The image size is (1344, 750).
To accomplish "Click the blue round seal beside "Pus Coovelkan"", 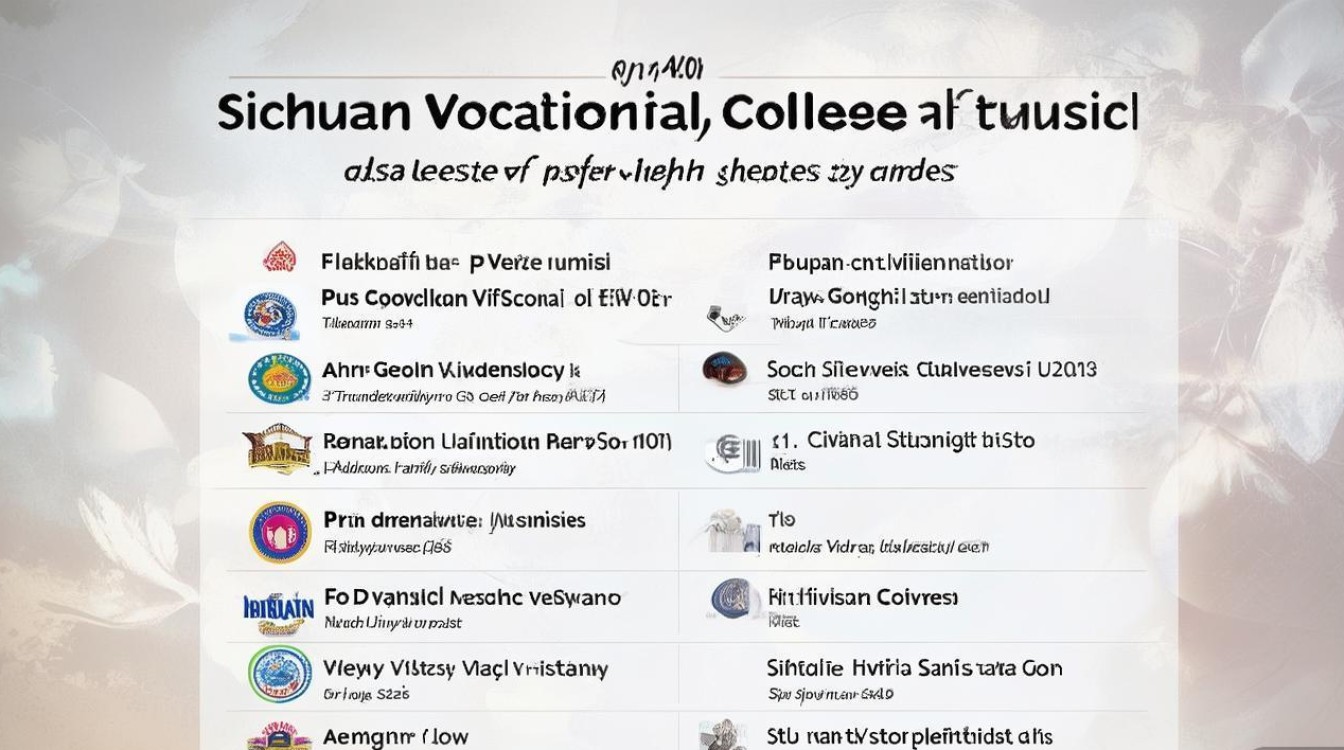I will (264, 312).
